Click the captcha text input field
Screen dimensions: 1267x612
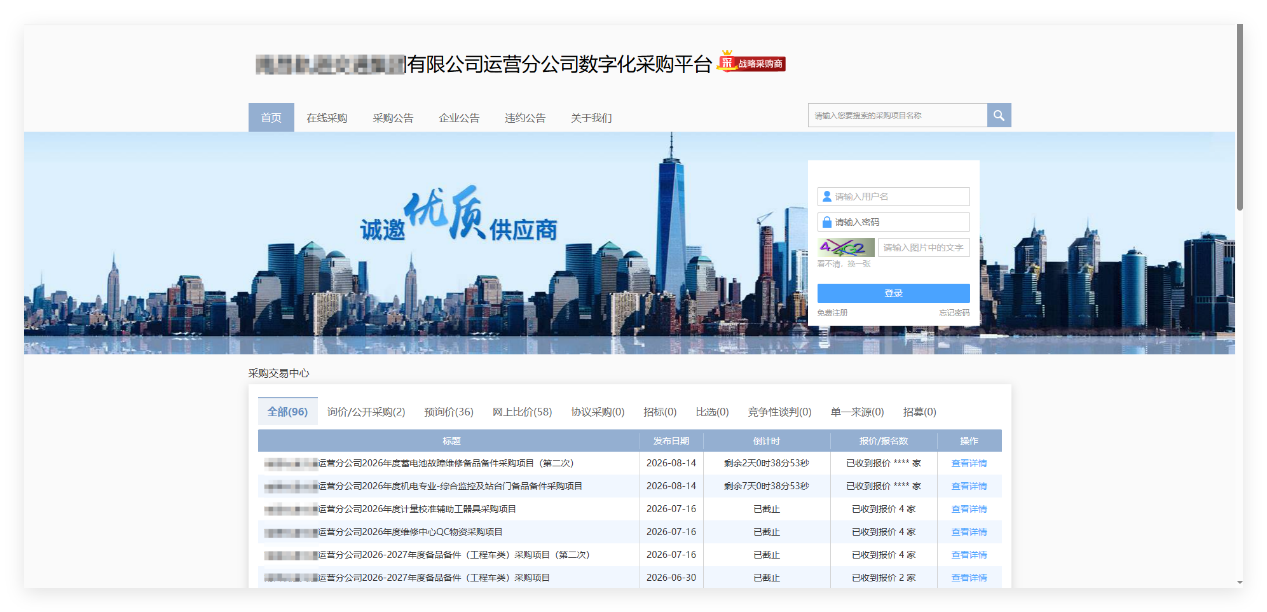pos(924,247)
